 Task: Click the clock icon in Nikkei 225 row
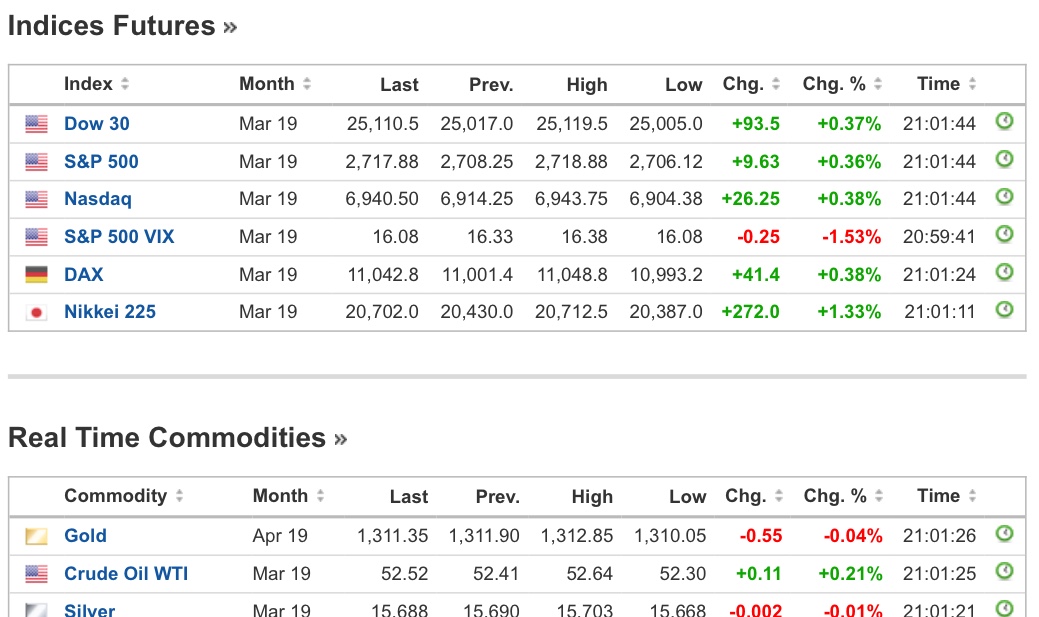pyautogui.click(x=1005, y=310)
